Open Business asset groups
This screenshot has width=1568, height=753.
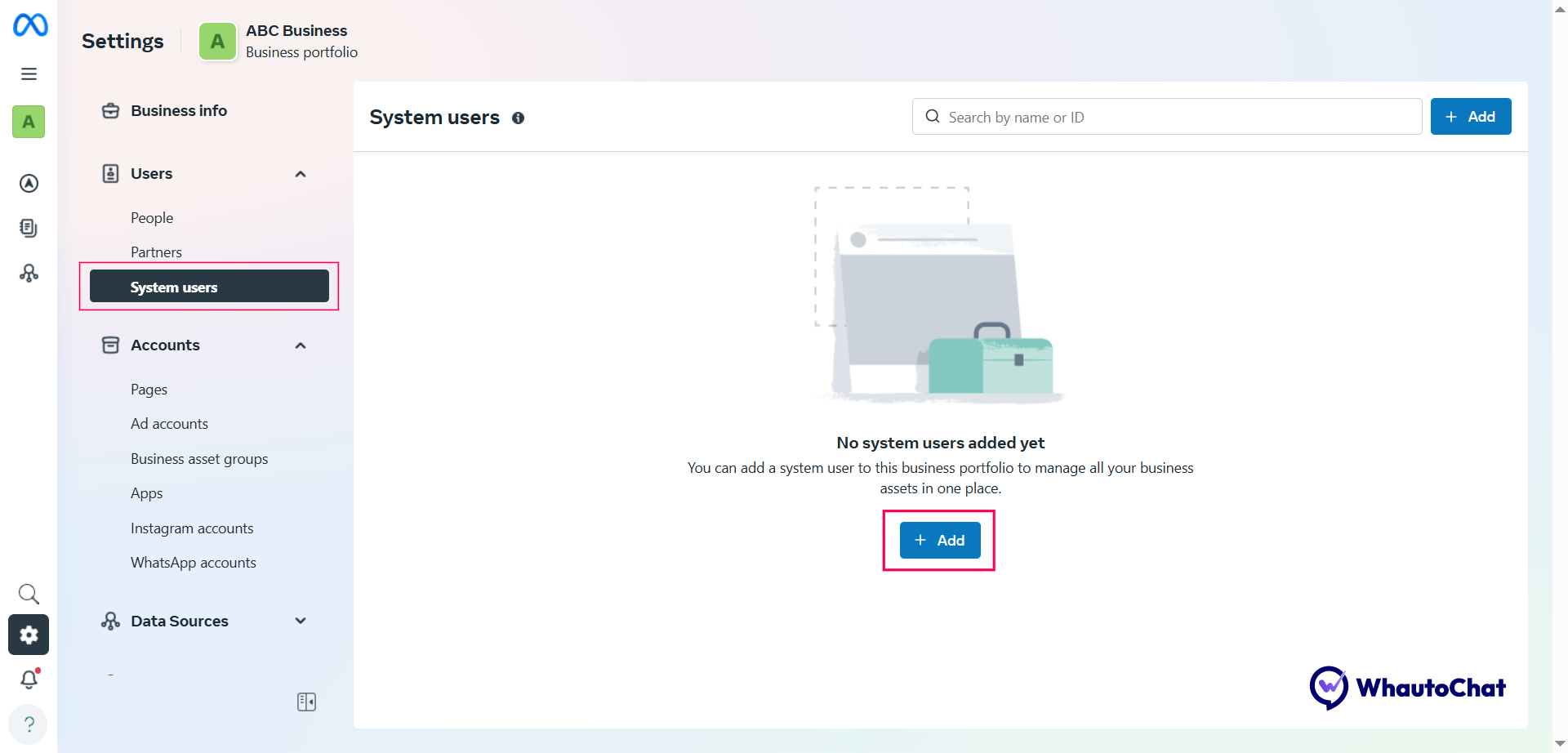pos(199,459)
